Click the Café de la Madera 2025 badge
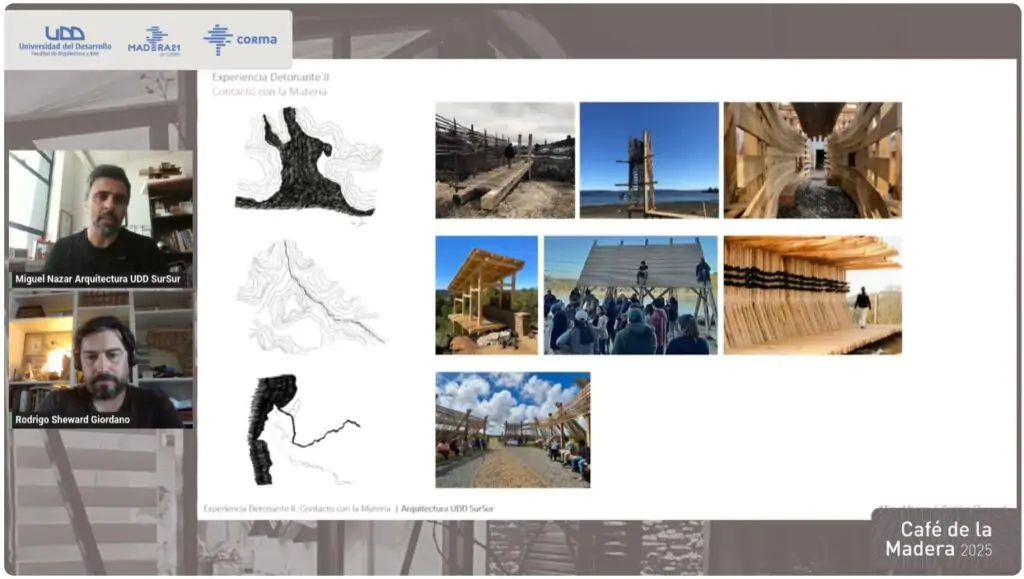The image size is (1024, 579). pos(943,540)
